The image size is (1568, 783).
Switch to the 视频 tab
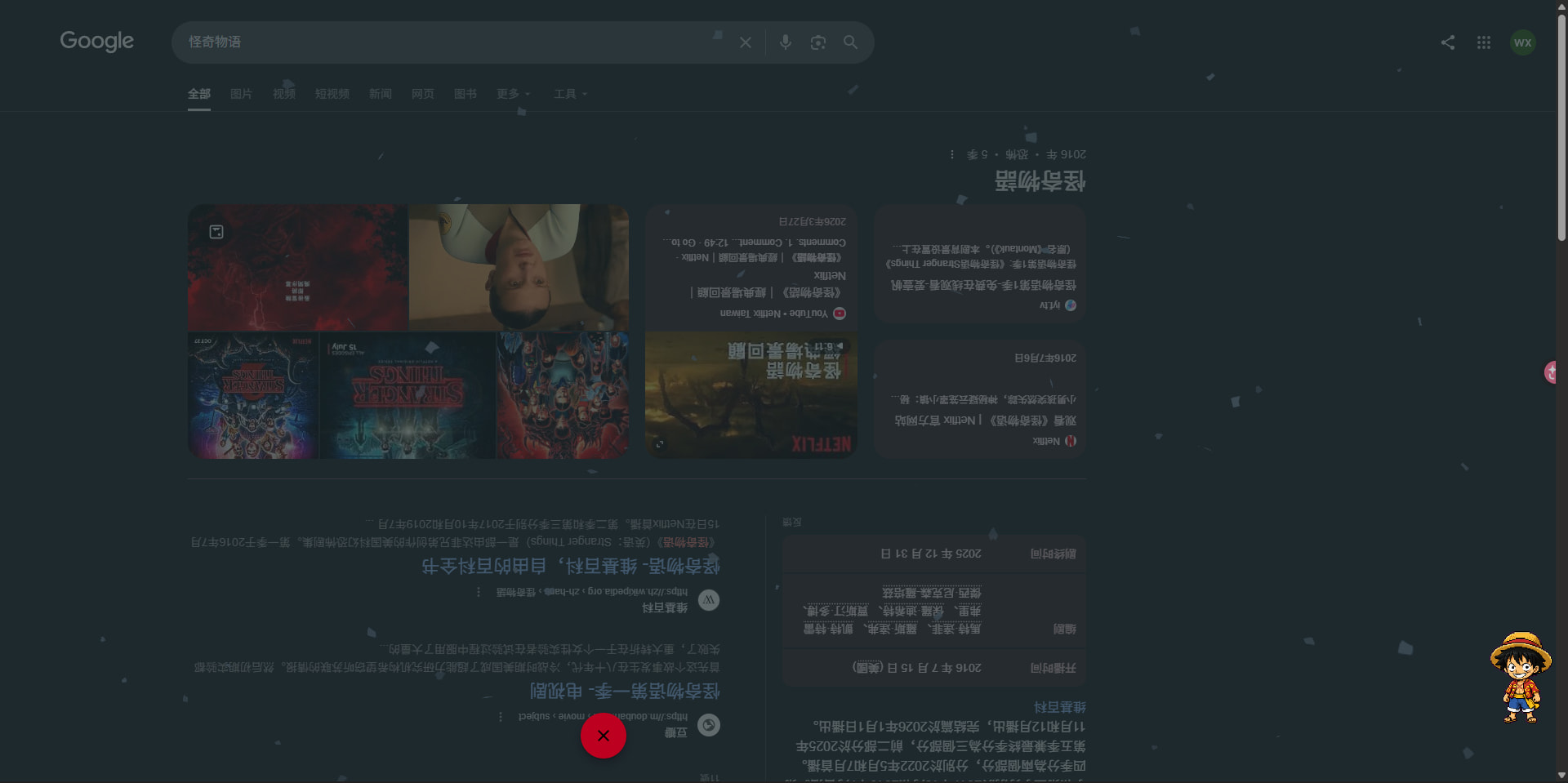point(284,94)
